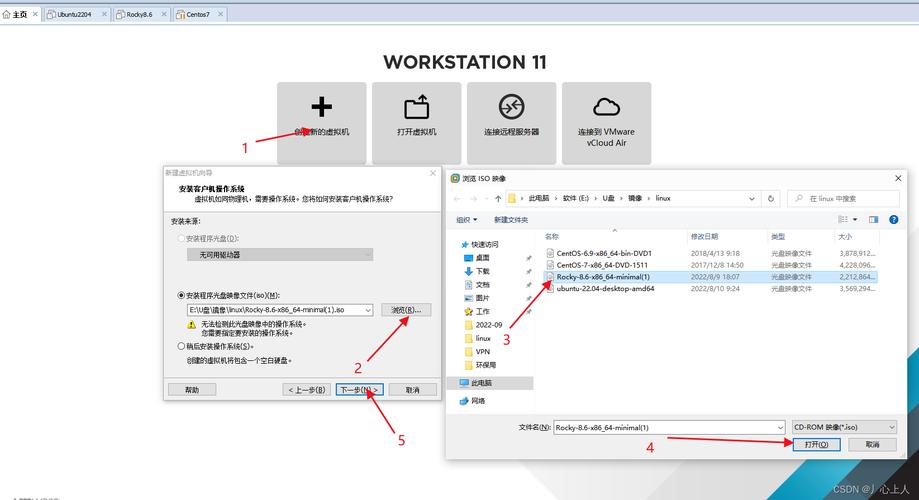Click the plus icon to create a new virtual machine
This screenshot has height=500, width=919.
point(321,107)
